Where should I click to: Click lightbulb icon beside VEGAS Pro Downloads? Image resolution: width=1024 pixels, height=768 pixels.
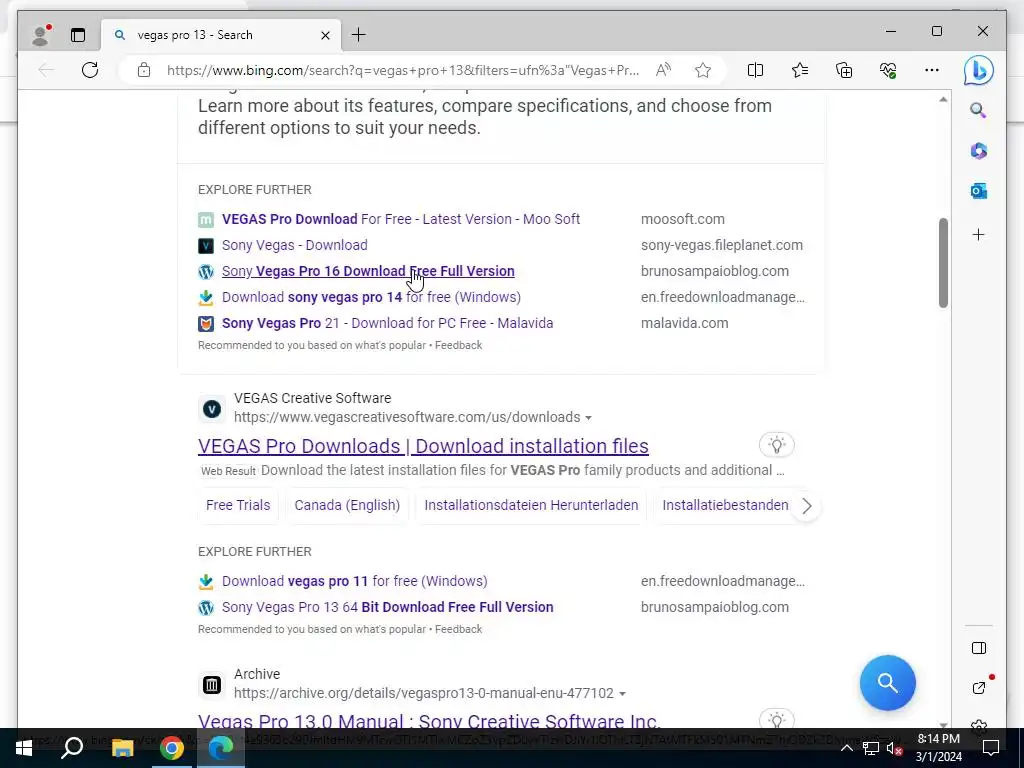776,445
